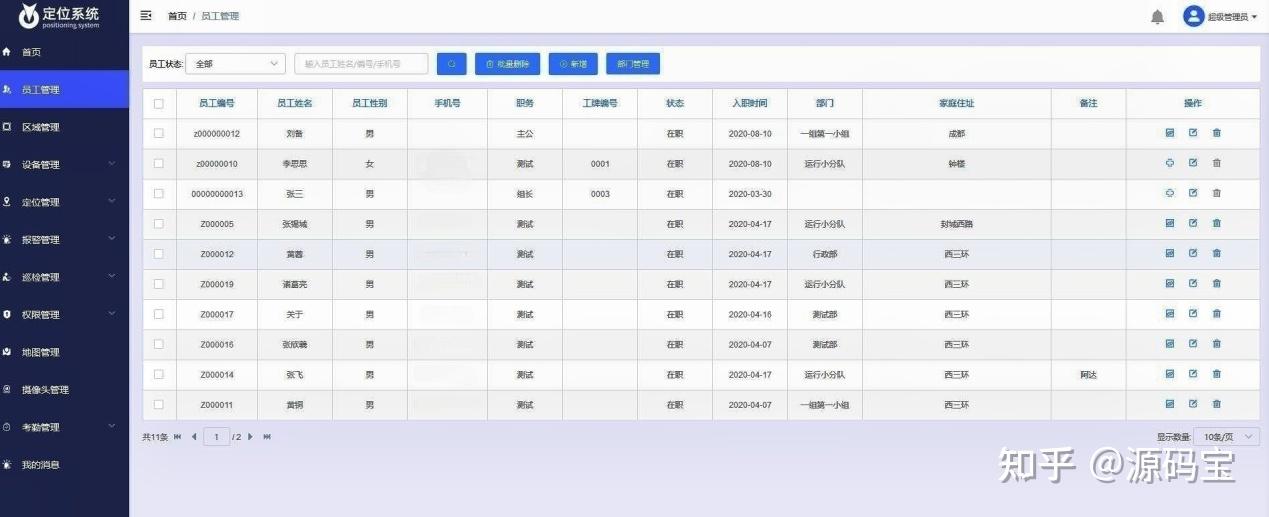This screenshot has height=517, width=1269.
Task: Delete employee Z000012 with trash icon
Action: (x=1216, y=254)
